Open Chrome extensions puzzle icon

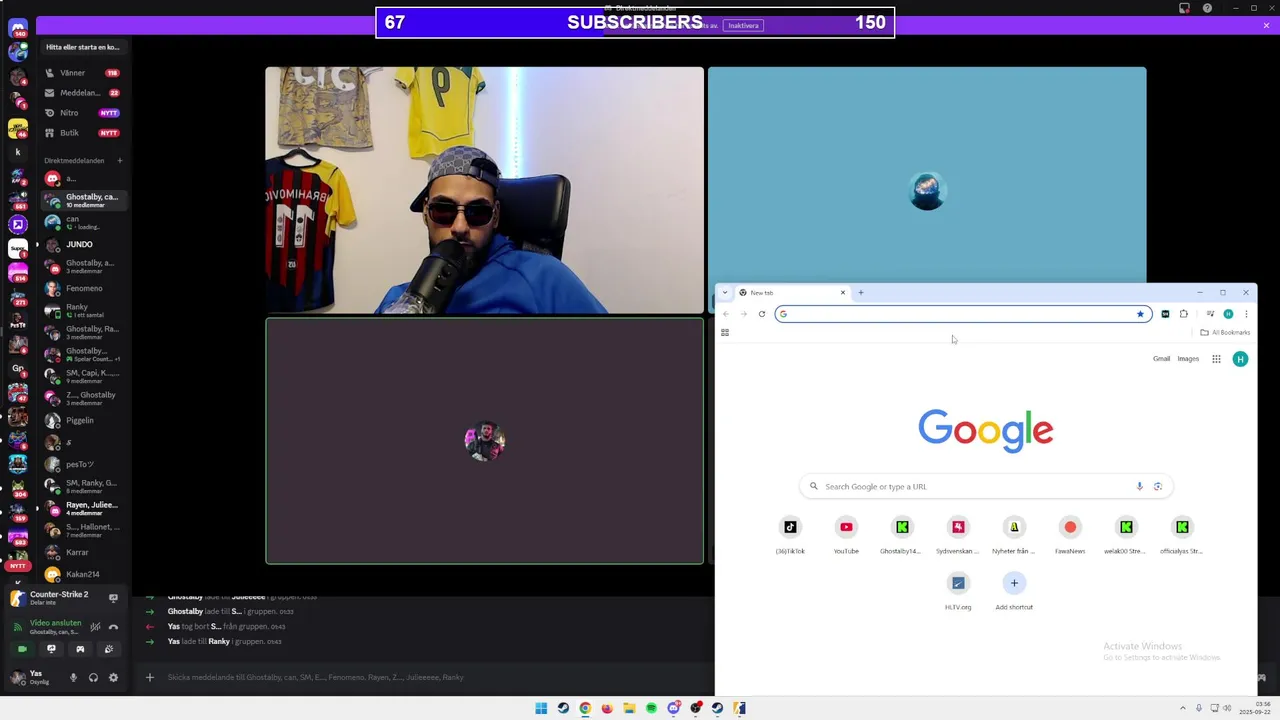1184,314
